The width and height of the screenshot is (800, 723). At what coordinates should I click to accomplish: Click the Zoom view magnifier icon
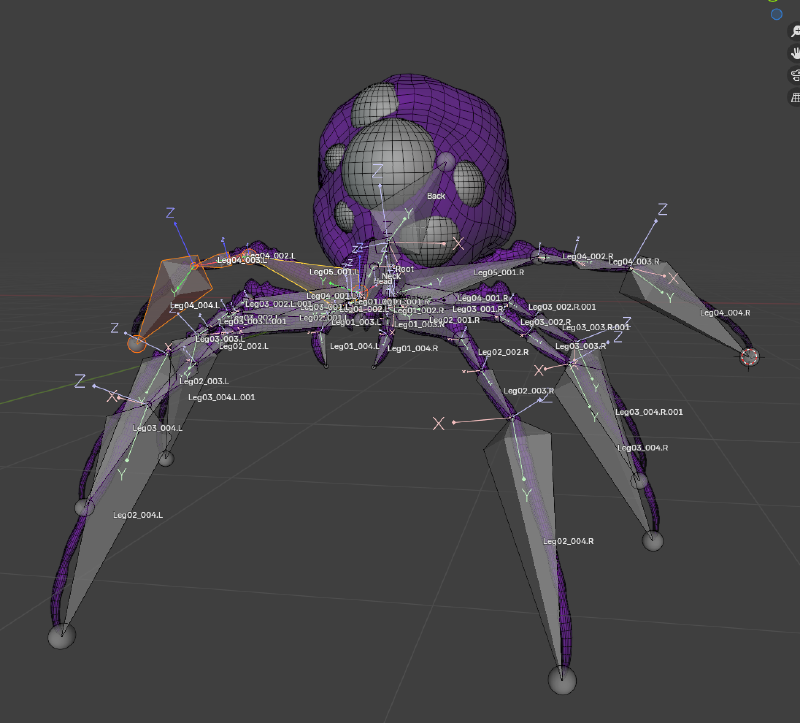(x=795, y=31)
